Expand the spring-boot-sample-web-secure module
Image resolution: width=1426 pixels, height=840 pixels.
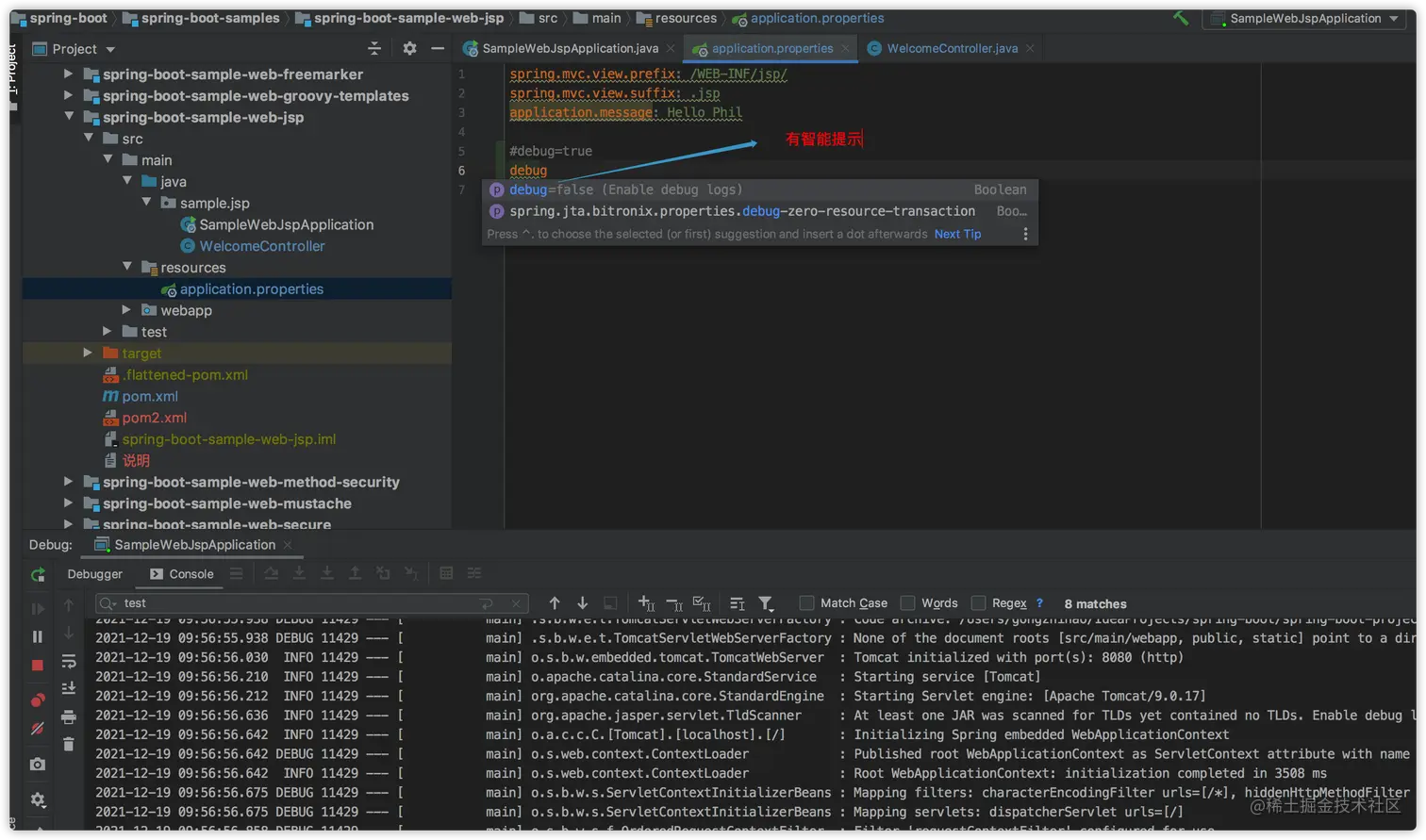[x=67, y=524]
